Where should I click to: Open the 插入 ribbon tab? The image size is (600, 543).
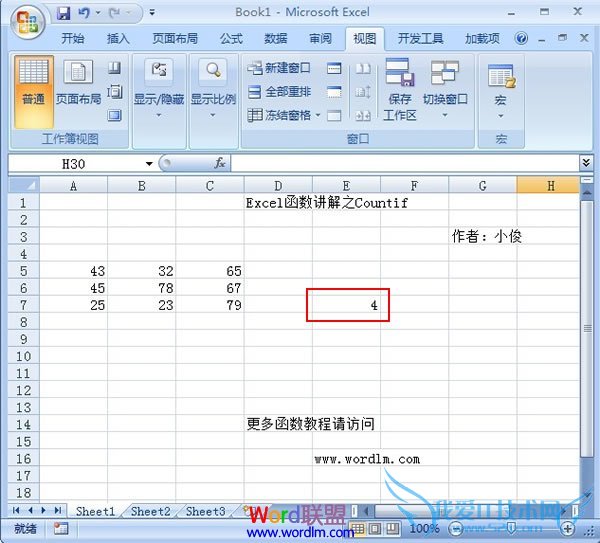(118, 39)
